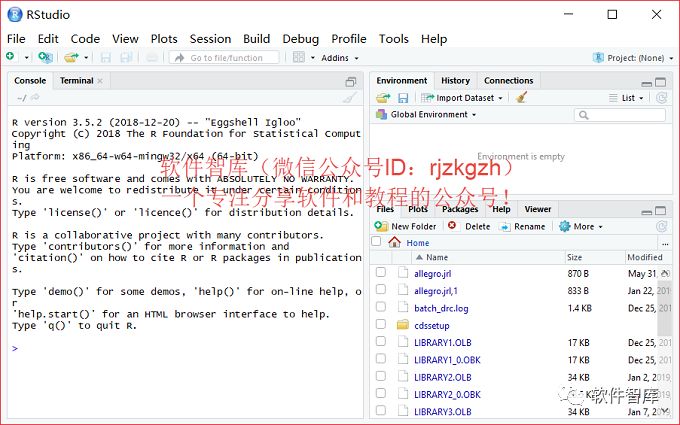The image size is (680, 425).
Task: Minimize the Environment pane
Action: pyautogui.click(x=647, y=83)
